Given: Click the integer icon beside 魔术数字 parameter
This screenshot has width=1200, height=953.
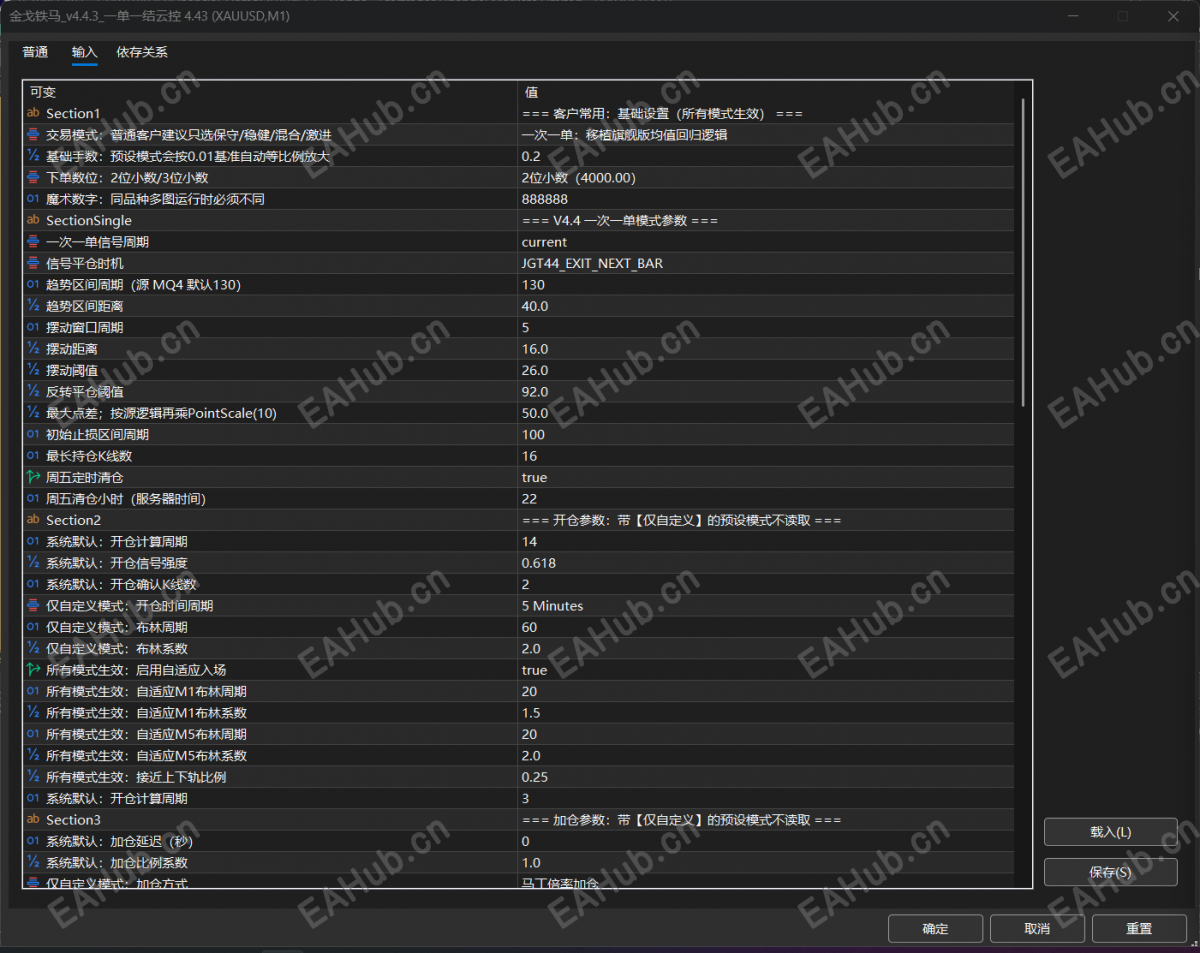Looking at the screenshot, I should point(33,199).
